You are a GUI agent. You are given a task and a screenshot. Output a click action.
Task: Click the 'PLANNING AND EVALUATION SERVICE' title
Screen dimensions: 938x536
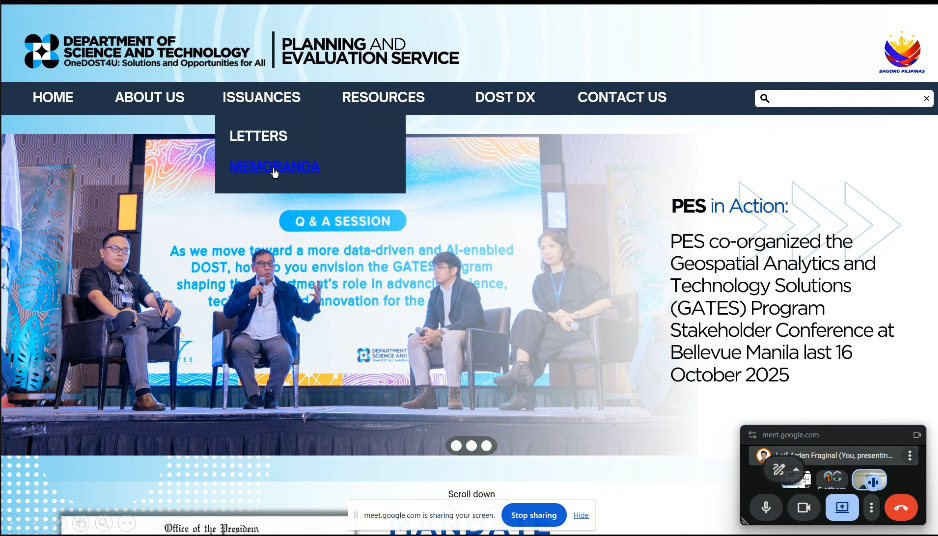(370, 51)
